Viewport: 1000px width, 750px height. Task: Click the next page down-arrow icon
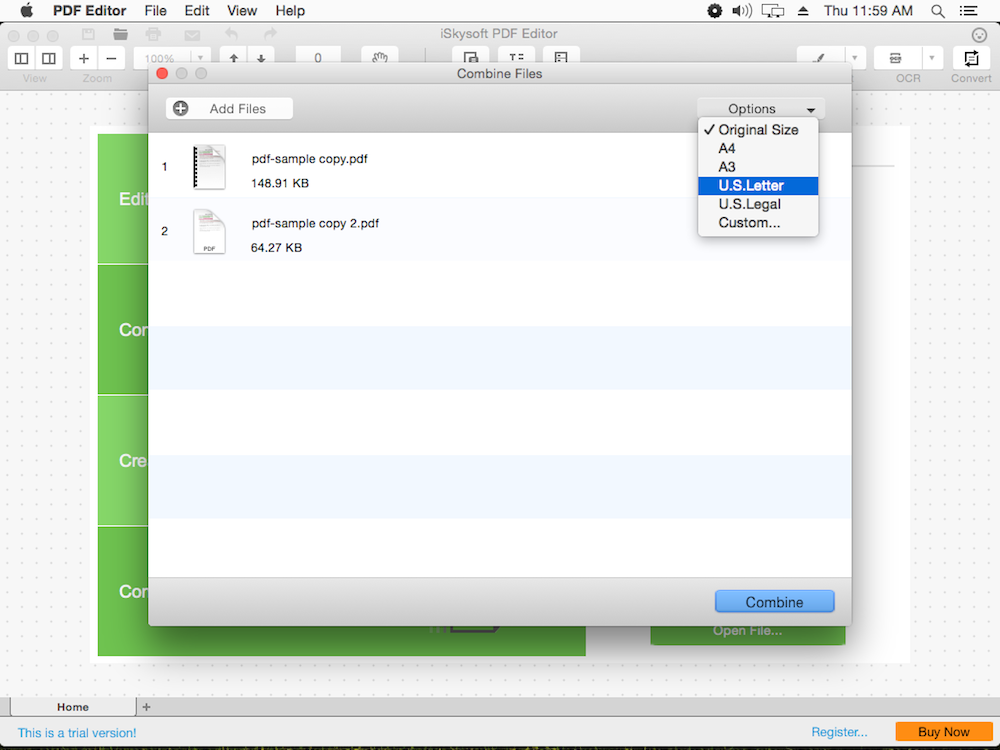coord(261,58)
